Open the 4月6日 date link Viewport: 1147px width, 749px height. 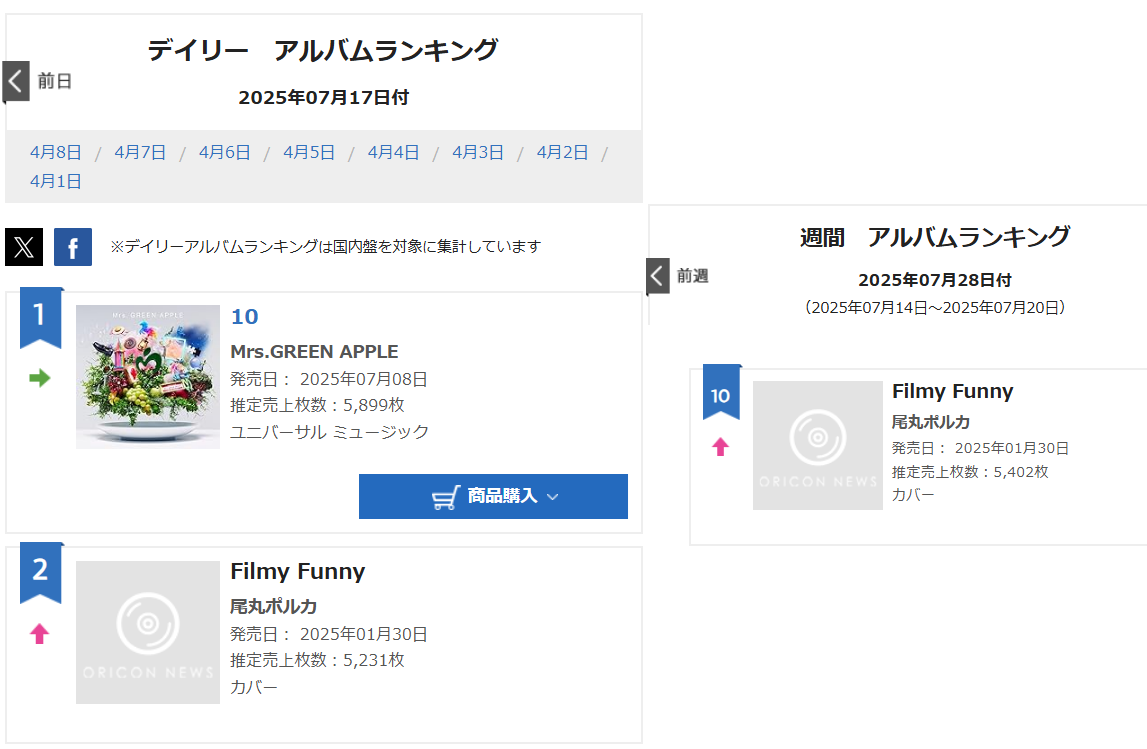(x=225, y=152)
